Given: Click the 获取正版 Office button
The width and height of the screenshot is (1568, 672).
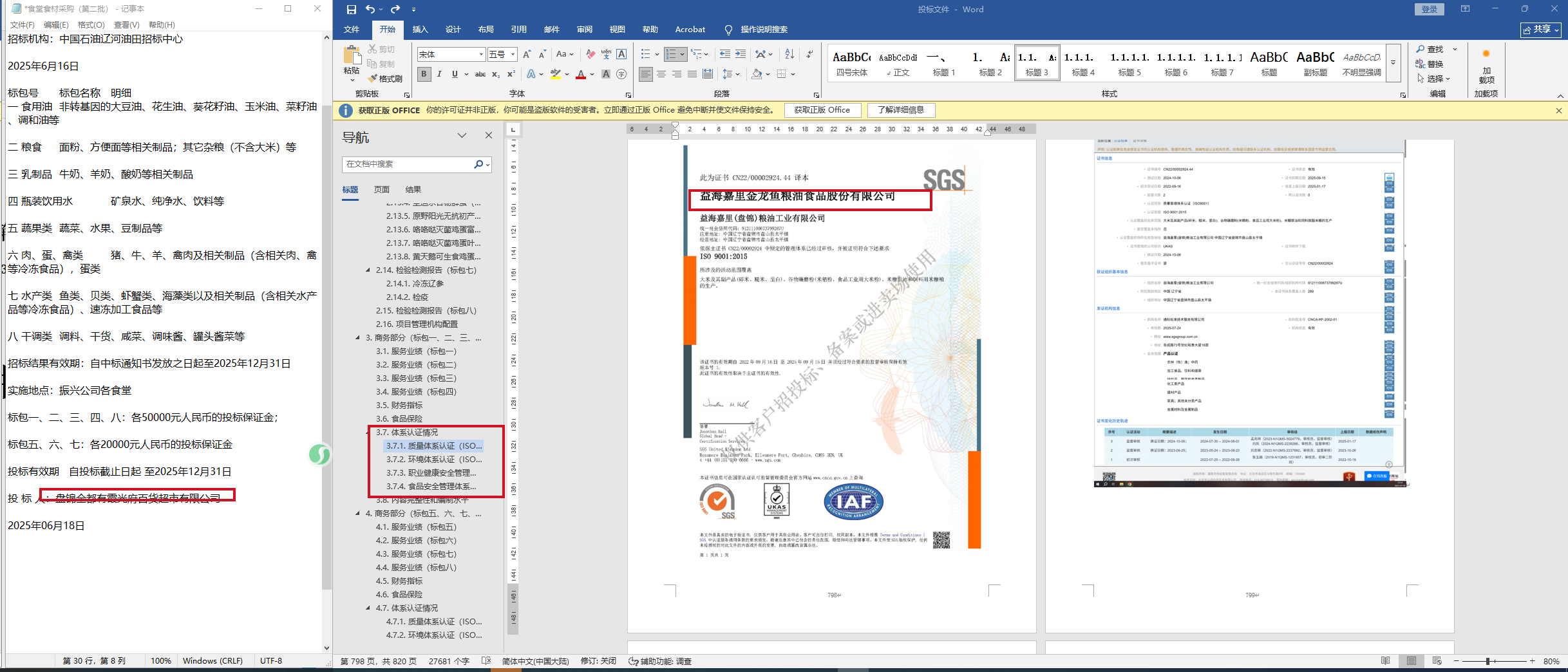Looking at the screenshot, I should pos(822,110).
